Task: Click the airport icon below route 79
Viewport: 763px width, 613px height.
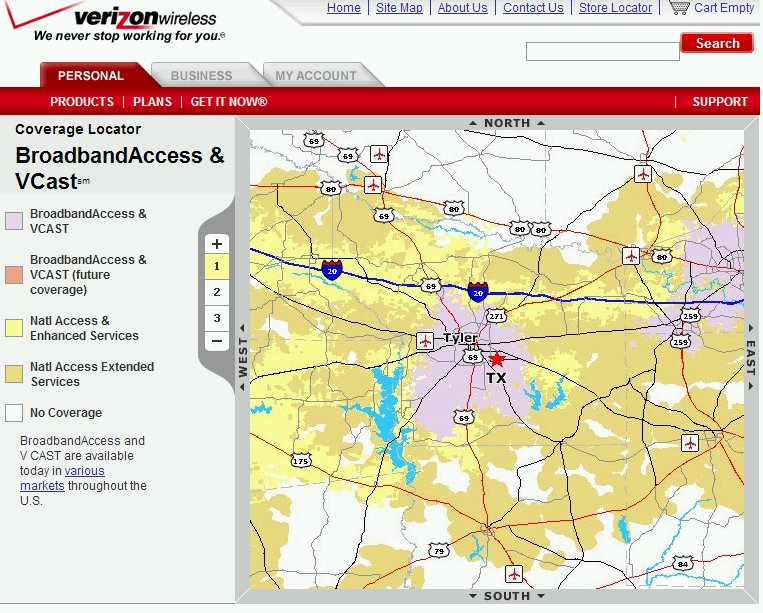Action: (x=513, y=573)
